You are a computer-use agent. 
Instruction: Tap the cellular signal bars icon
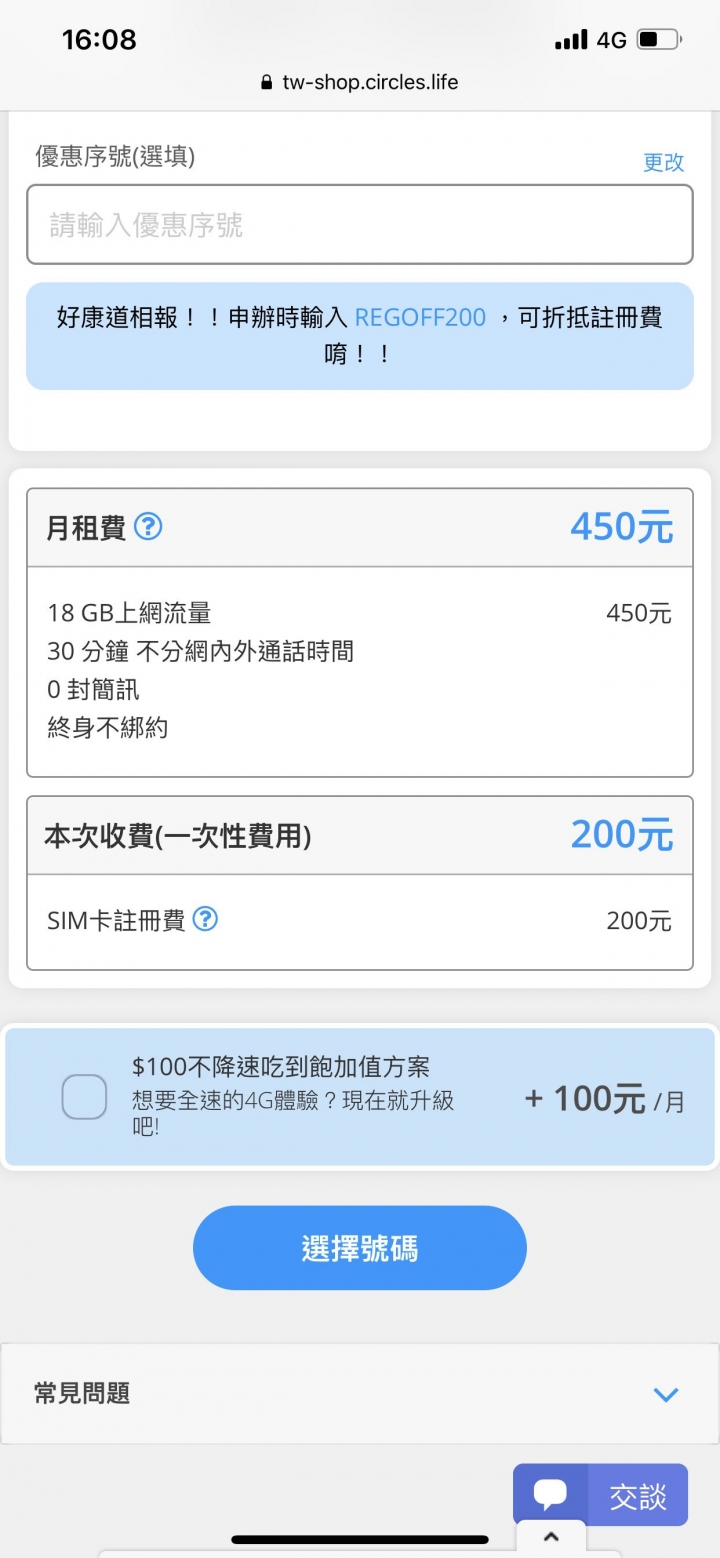coord(571,40)
